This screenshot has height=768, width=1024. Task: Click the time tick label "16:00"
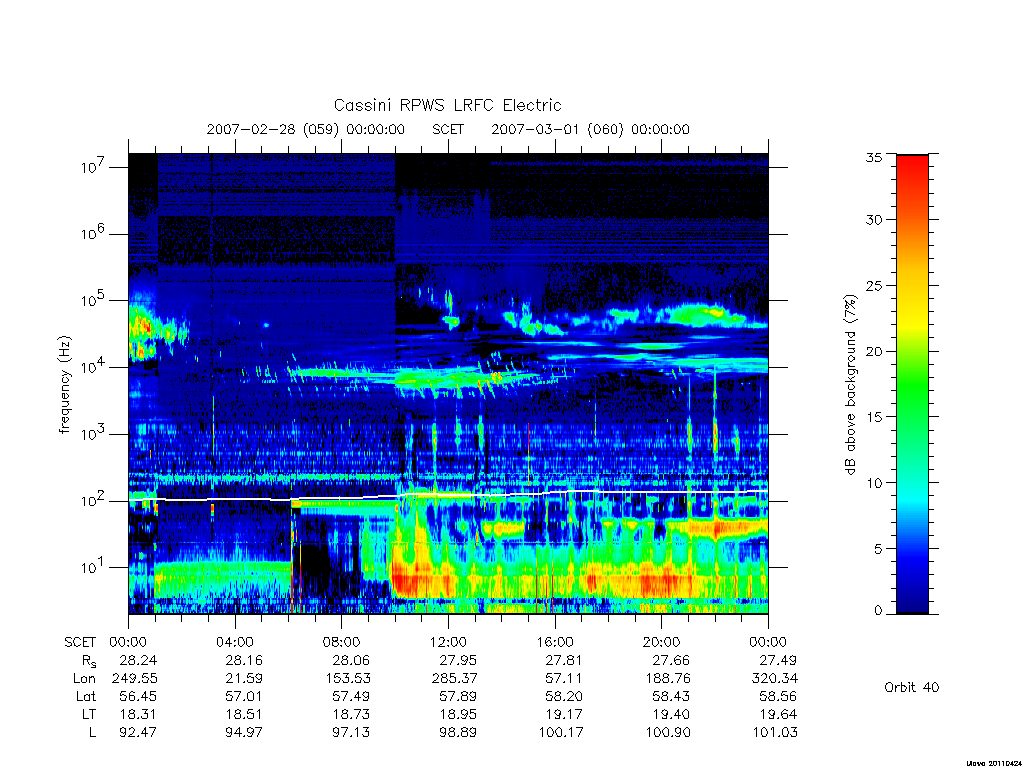tap(554, 642)
